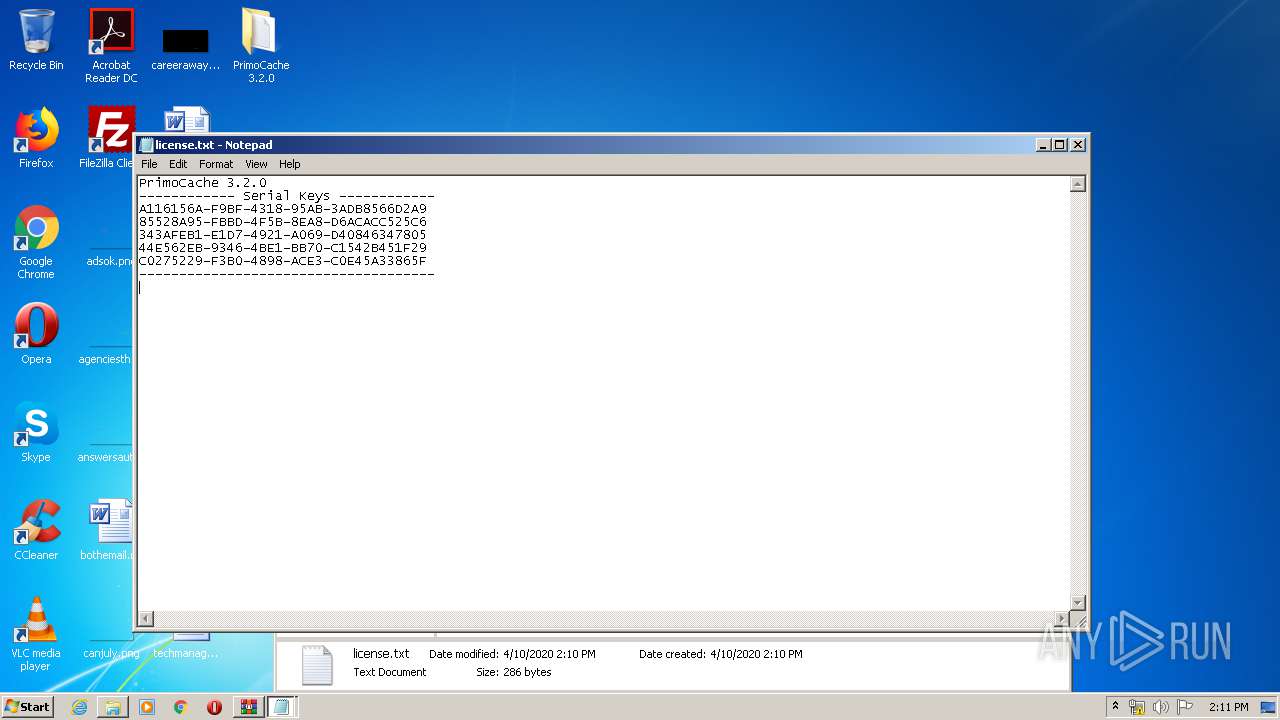Launch Skype from the desktop
Image resolution: width=1280 pixels, height=720 pixels.
[36, 432]
